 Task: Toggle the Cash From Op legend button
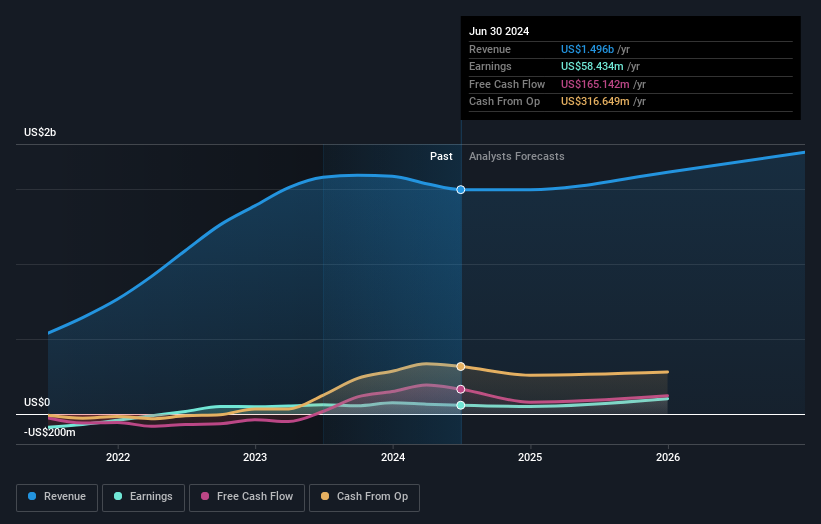click(364, 497)
